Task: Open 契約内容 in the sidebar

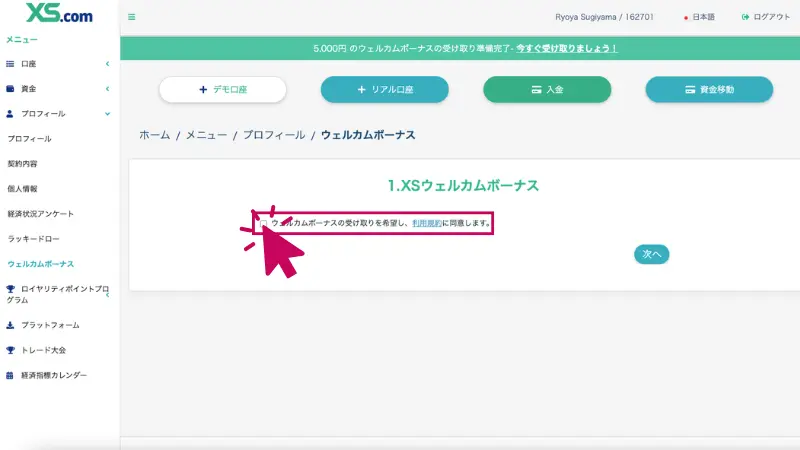Action: coord(22,164)
